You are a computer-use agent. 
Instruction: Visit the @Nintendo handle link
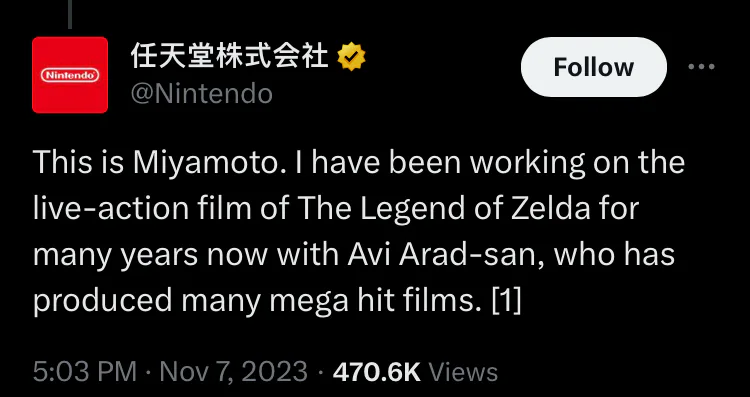tap(201, 94)
